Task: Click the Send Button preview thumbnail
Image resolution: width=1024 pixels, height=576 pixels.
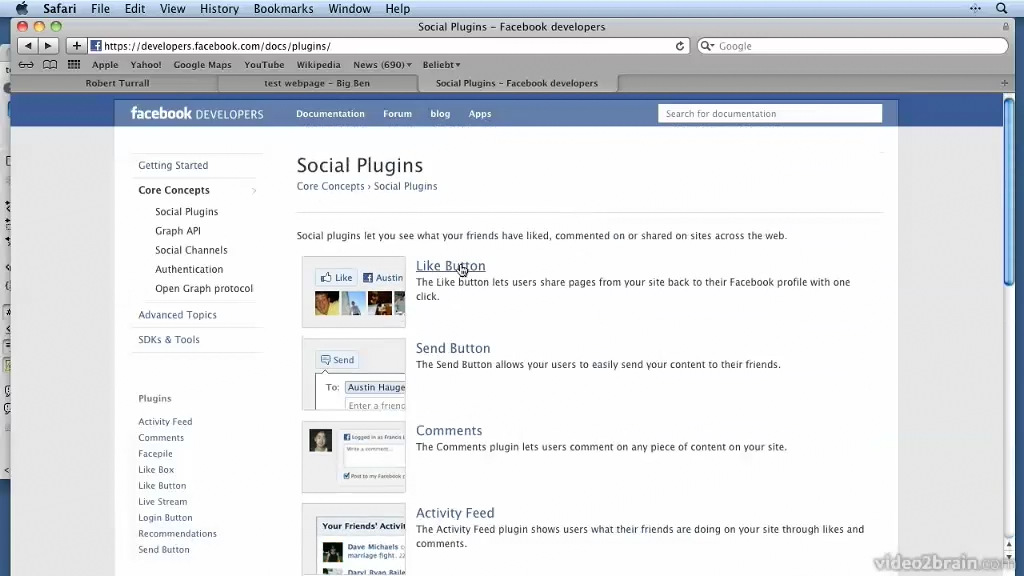Action: tap(353, 374)
